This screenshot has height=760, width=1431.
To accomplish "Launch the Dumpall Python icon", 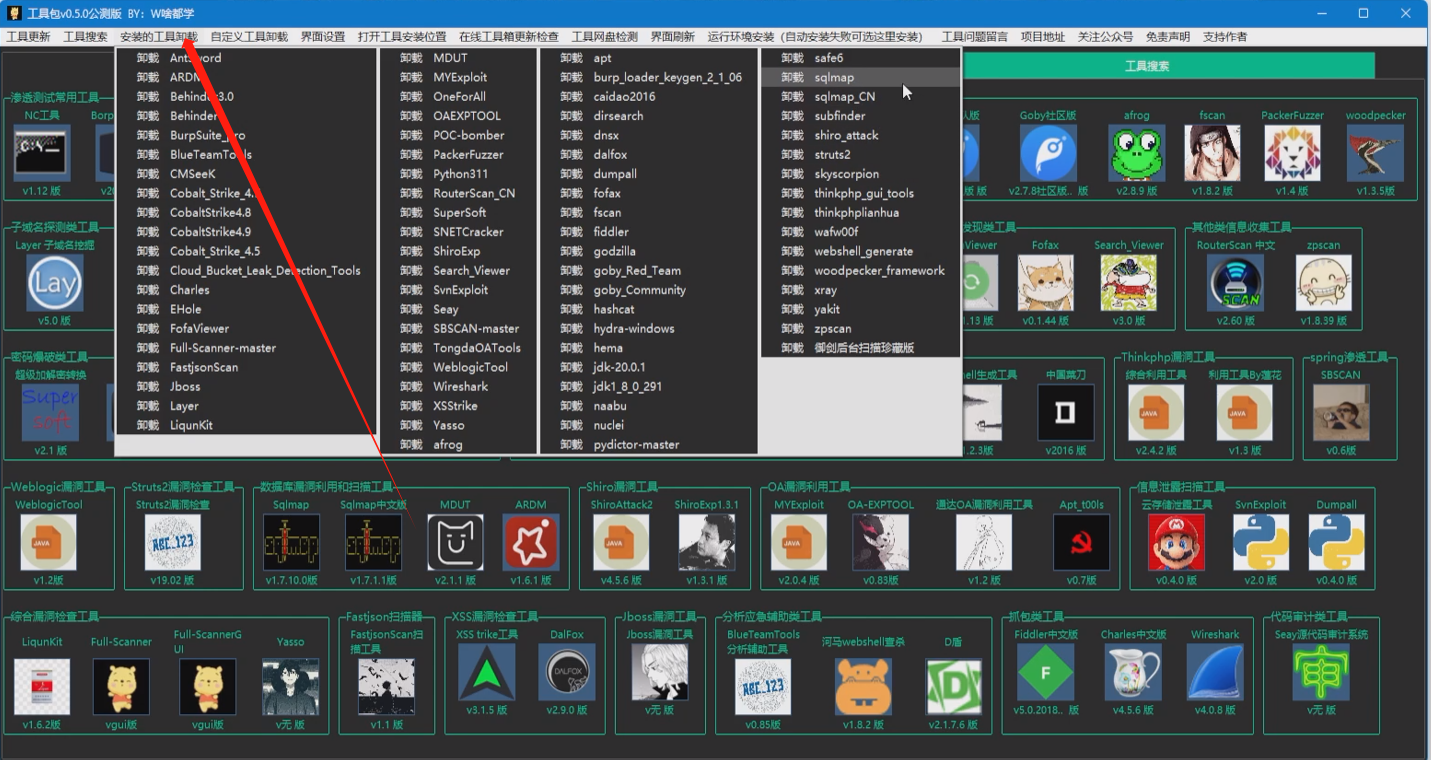I will pos(1337,543).
